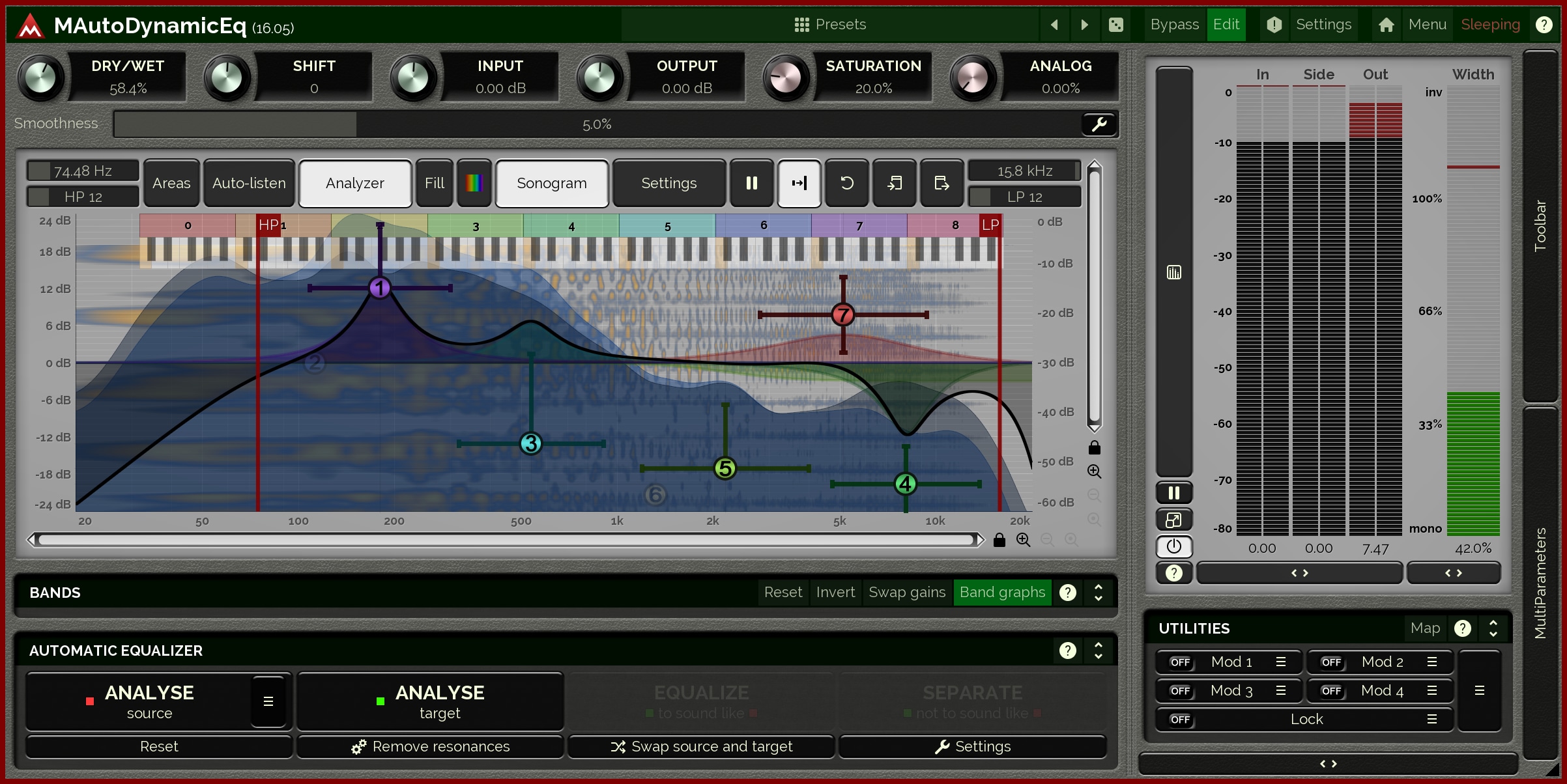This screenshot has height=784, width=1567.
Task: Click Analyse target button
Action: pyautogui.click(x=430, y=701)
